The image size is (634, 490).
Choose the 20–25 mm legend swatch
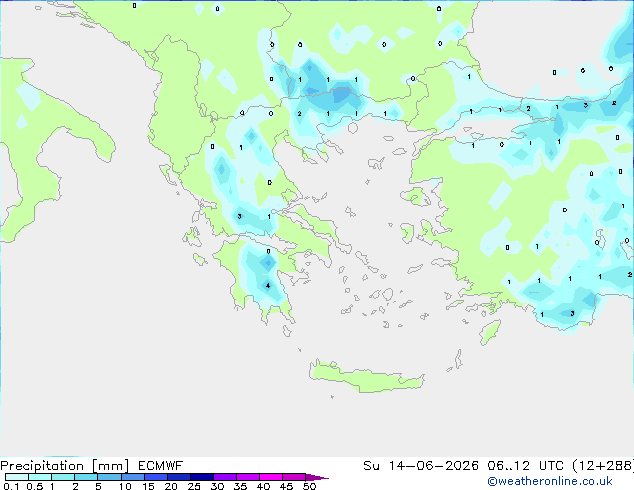click(178, 477)
